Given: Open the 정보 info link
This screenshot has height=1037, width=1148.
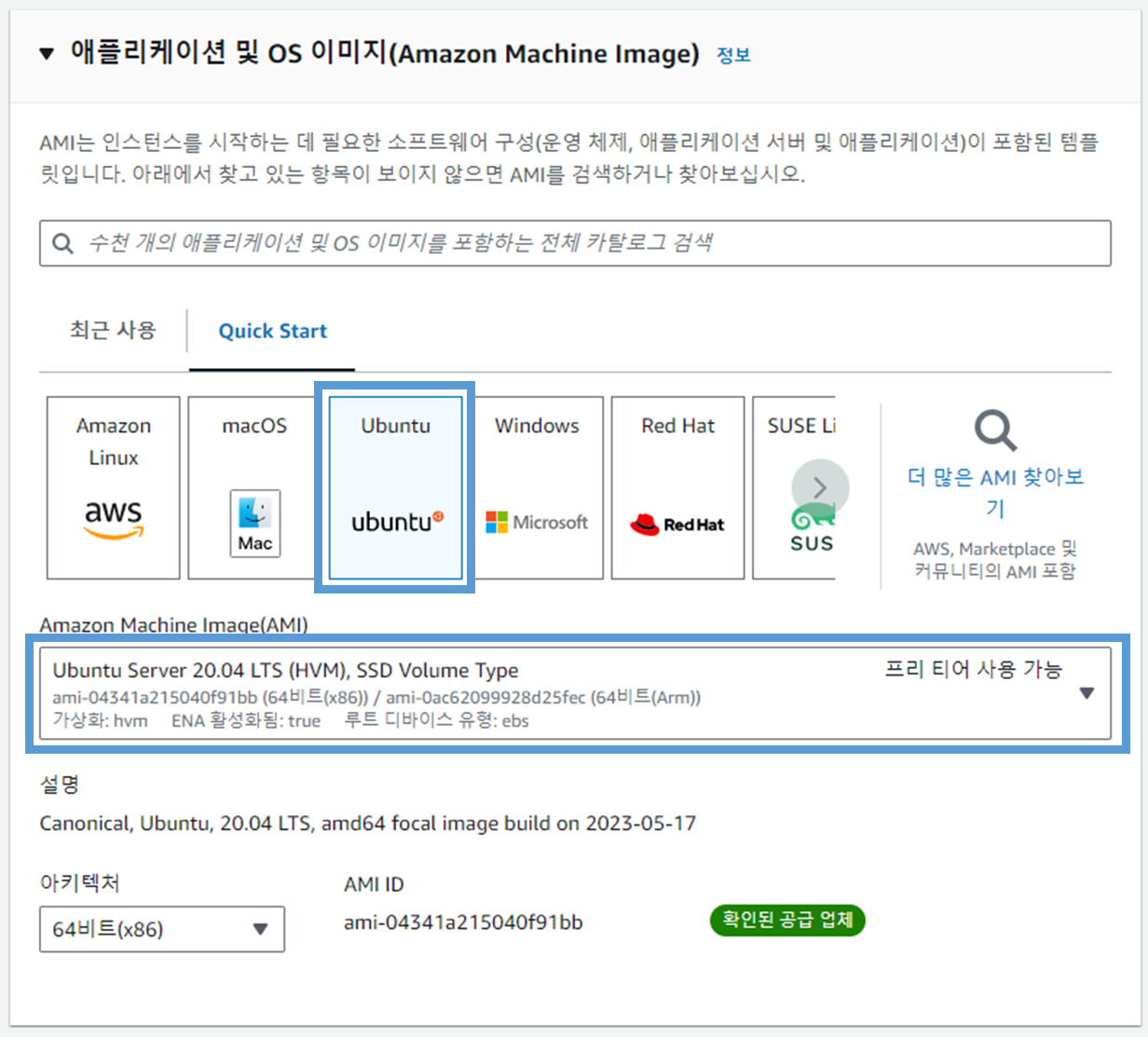Looking at the screenshot, I should 733,55.
